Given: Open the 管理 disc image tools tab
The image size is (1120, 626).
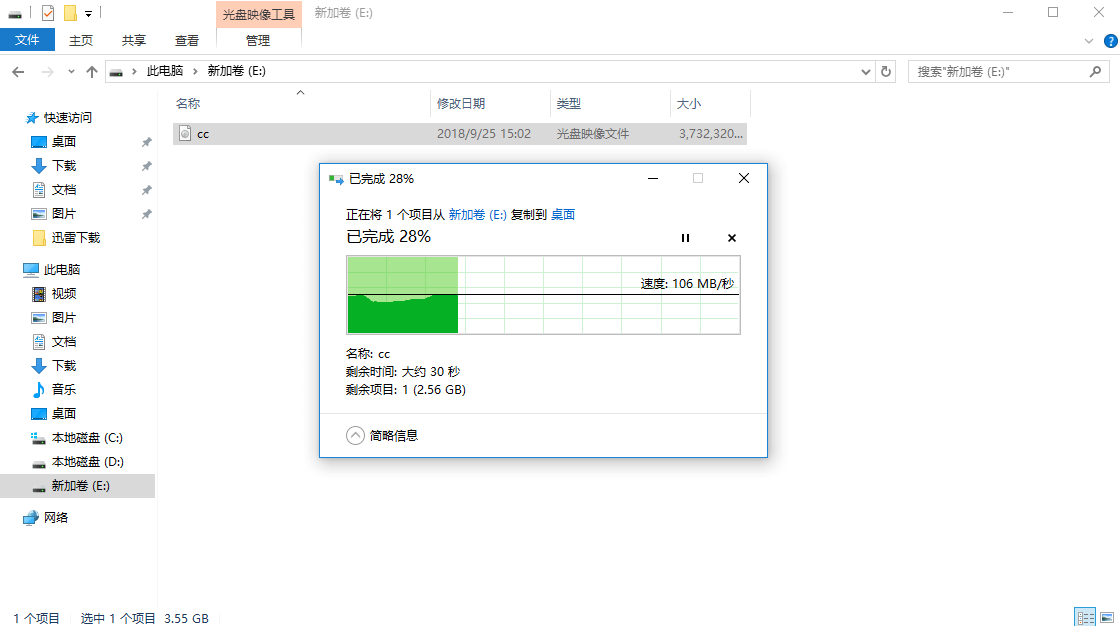Looking at the screenshot, I should coord(258,41).
